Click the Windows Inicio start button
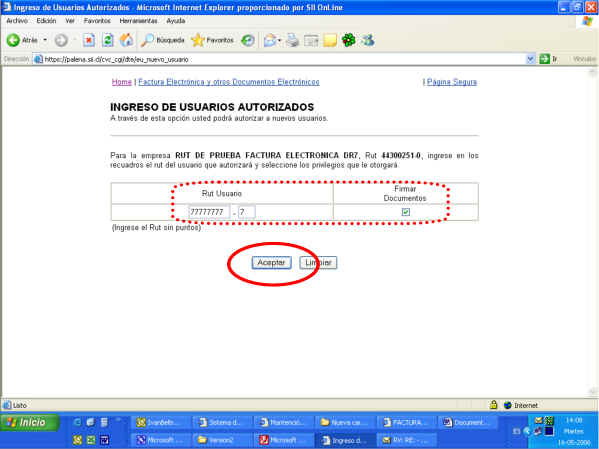 (30, 422)
